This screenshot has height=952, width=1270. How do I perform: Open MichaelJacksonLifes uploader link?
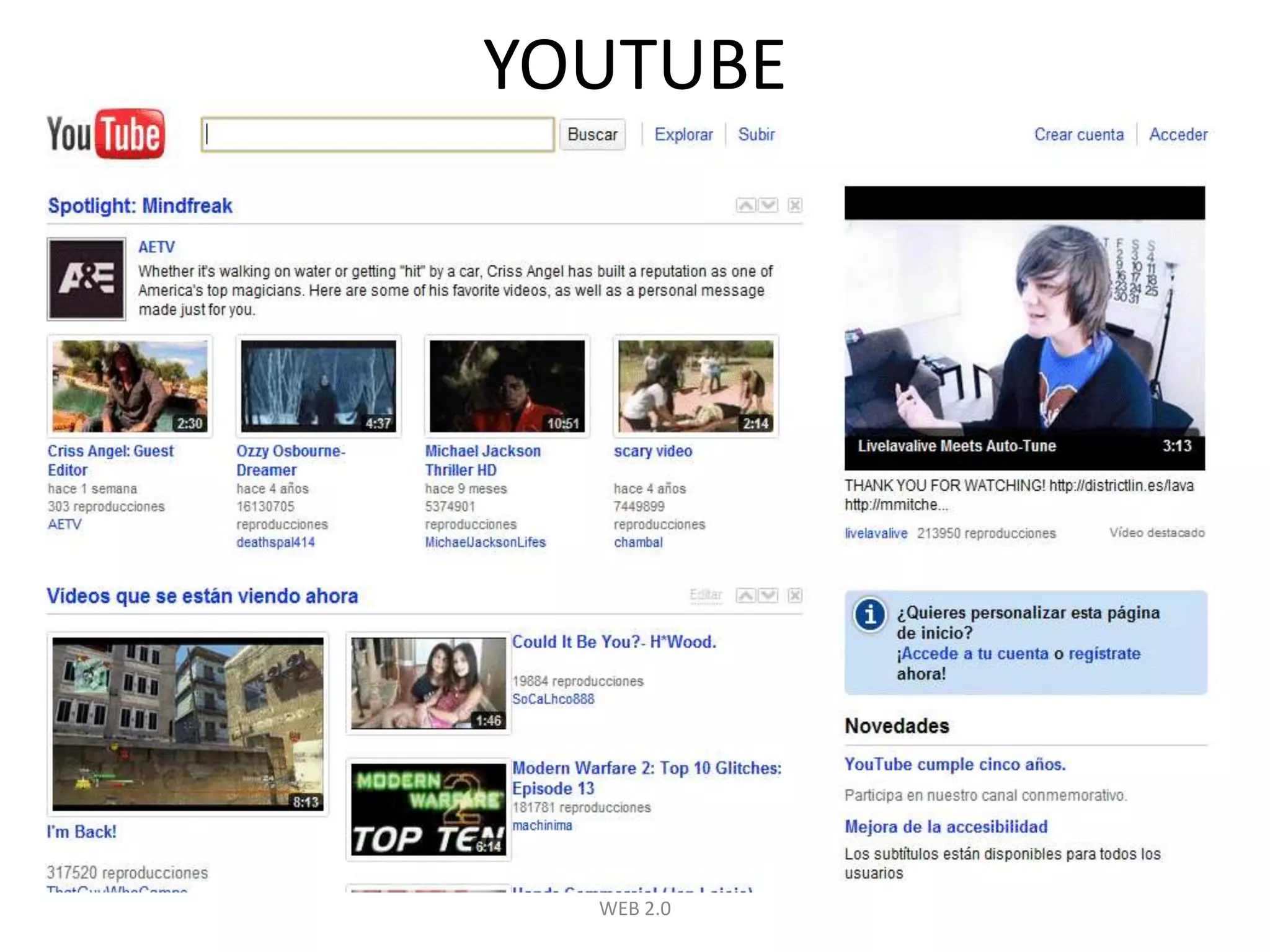click(x=486, y=542)
